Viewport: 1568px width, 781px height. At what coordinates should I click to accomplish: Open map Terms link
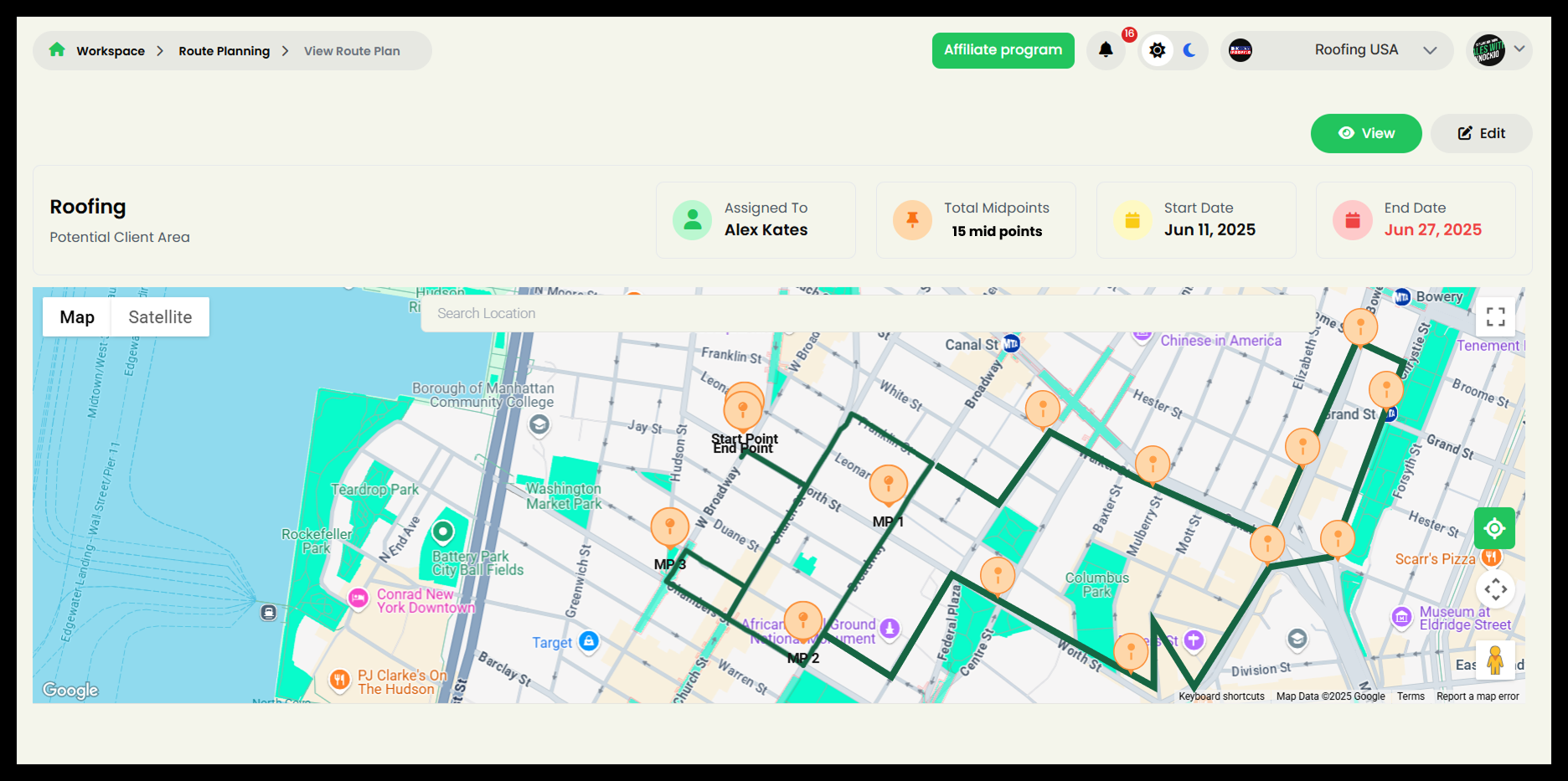(x=1411, y=696)
